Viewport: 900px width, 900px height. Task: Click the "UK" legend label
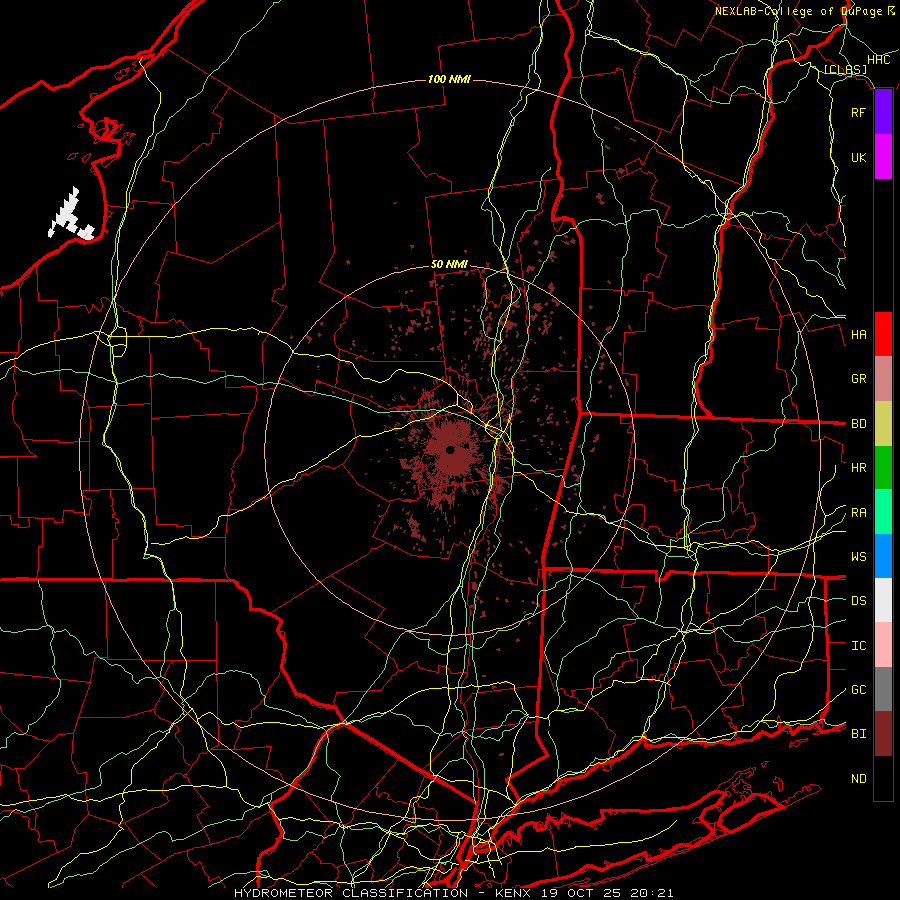[858, 158]
